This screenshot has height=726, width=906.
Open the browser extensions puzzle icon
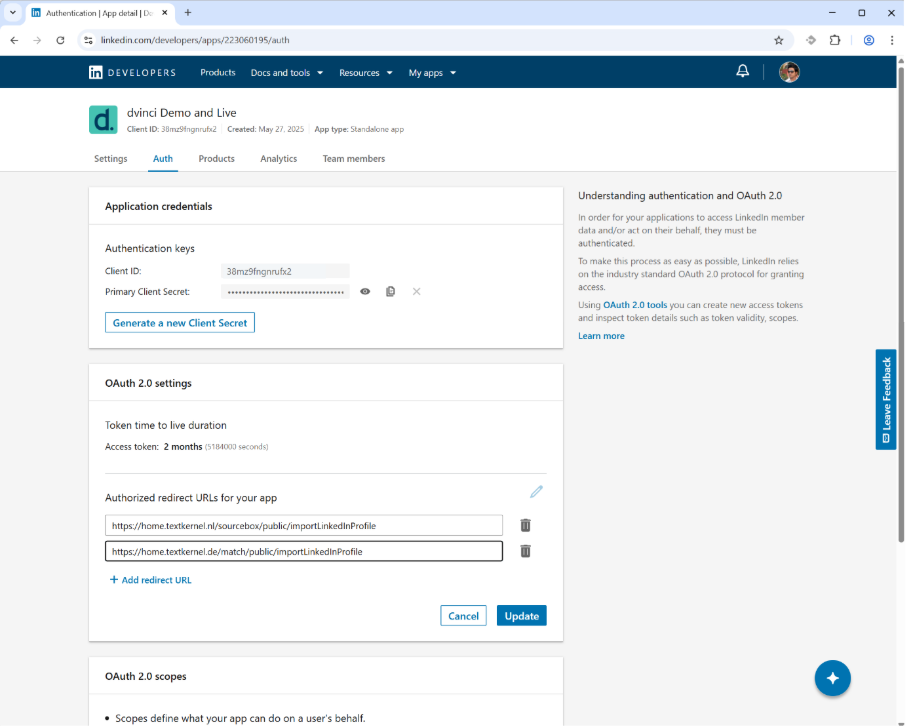(x=835, y=40)
